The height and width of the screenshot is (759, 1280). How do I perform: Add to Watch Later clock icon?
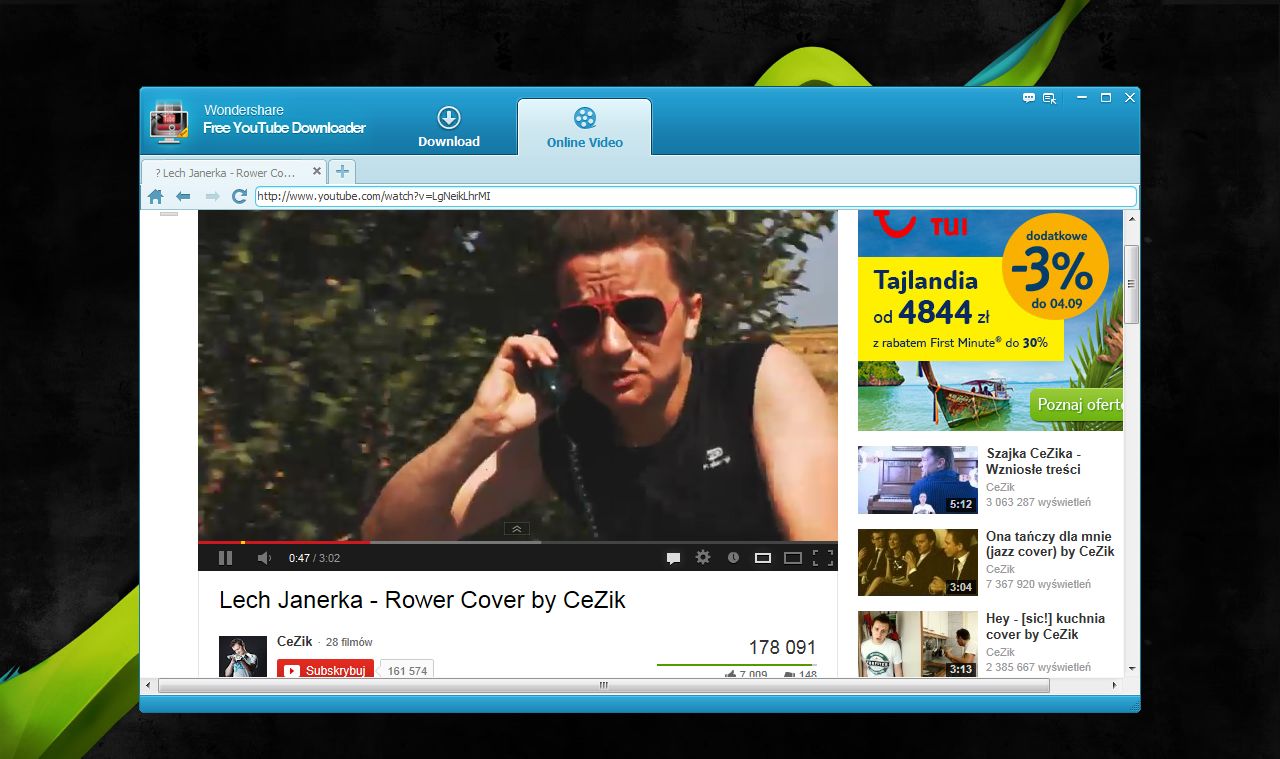[x=733, y=558]
